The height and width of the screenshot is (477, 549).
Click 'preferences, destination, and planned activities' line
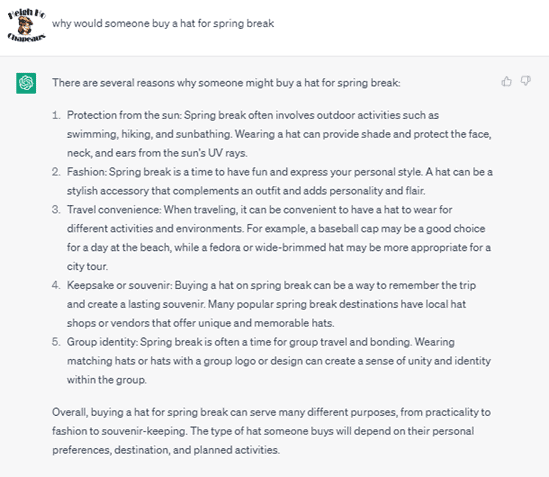pyautogui.click(x=166, y=450)
